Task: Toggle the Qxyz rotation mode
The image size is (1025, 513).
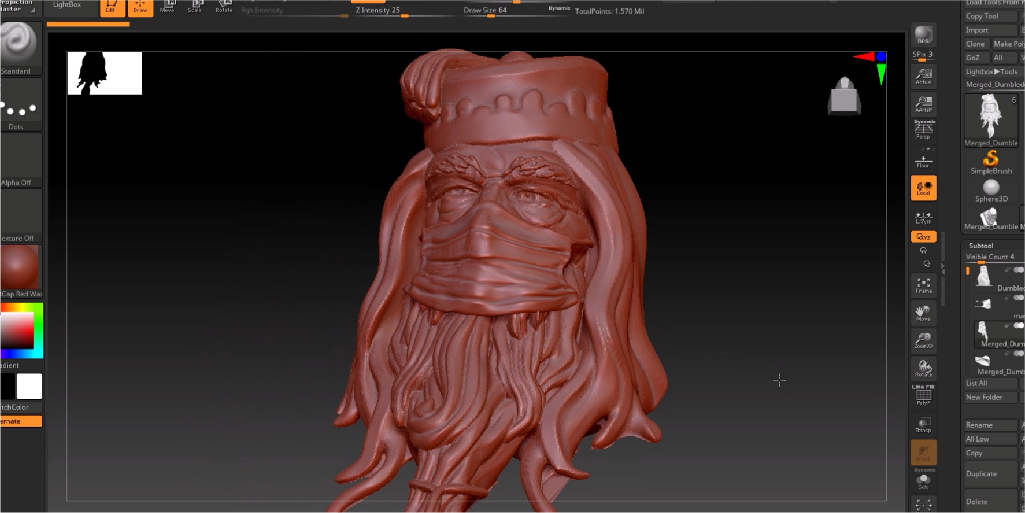Action: point(924,237)
